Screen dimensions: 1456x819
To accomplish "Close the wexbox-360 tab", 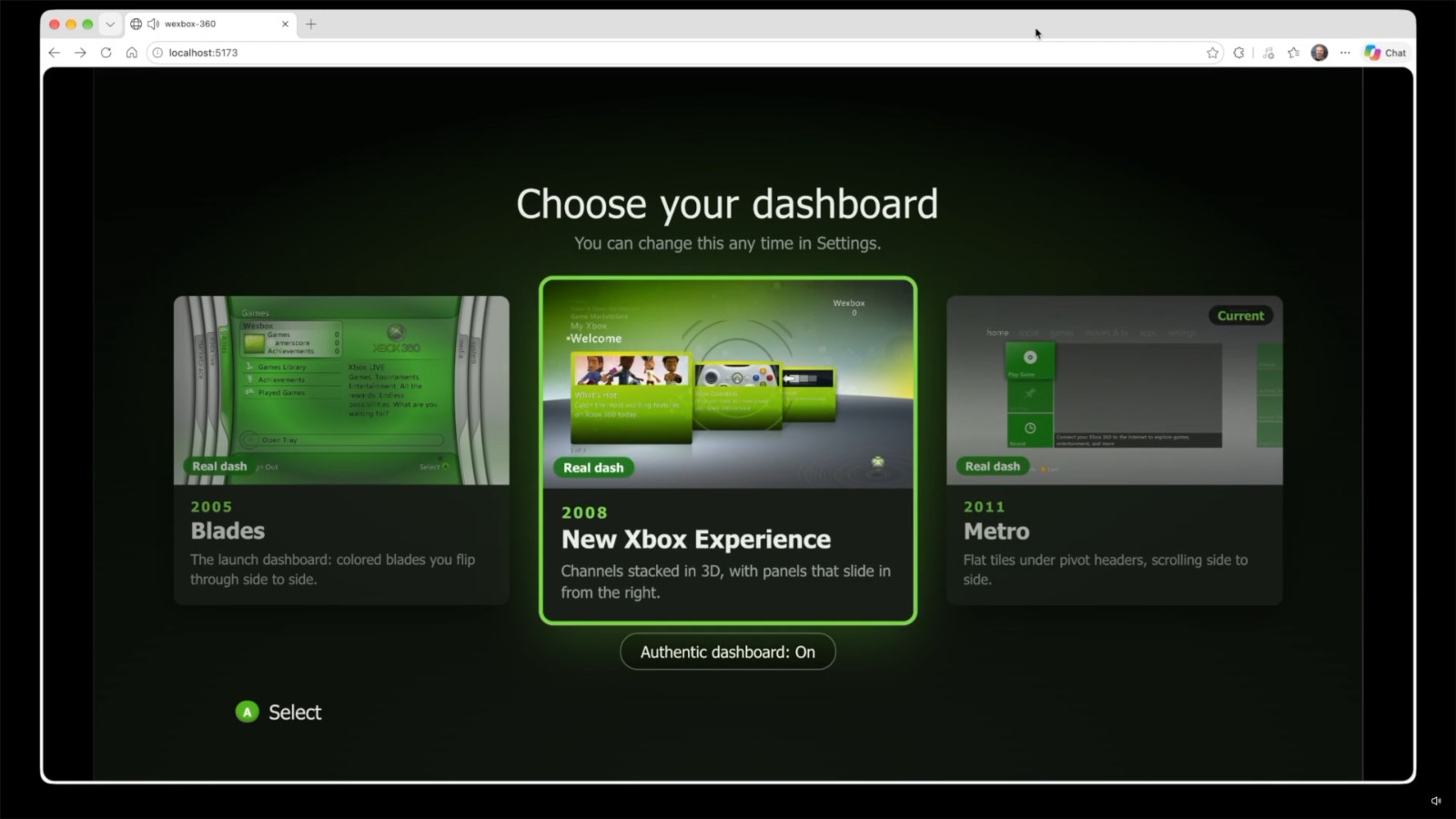I will [285, 25].
